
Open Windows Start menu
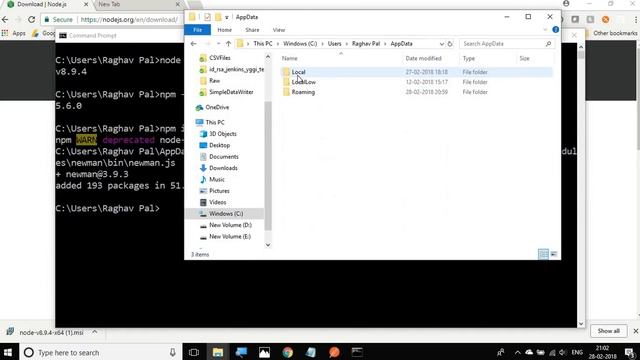click(x=8, y=352)
